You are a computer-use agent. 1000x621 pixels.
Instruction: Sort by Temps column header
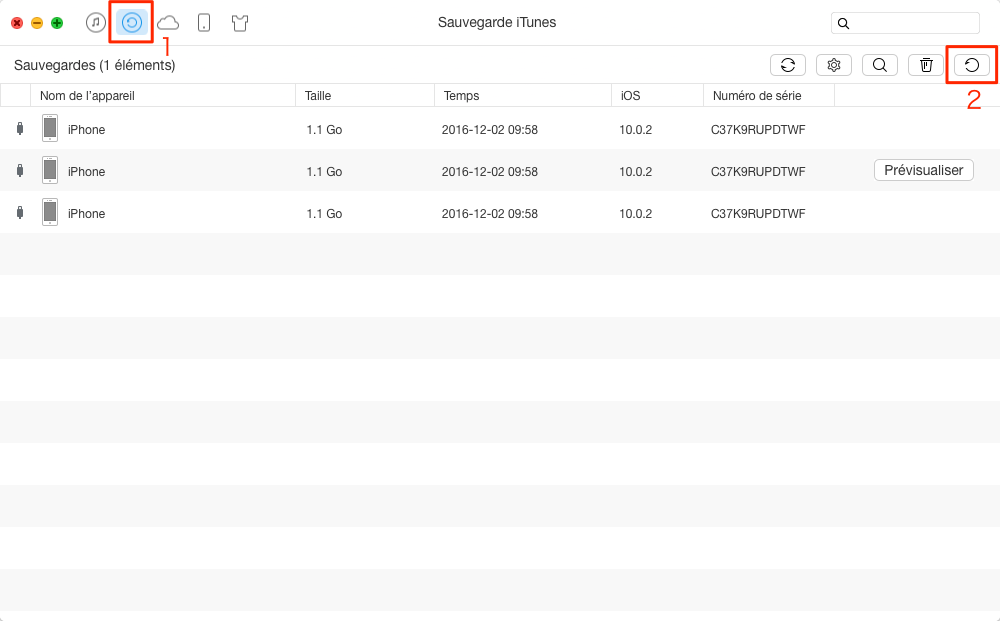click(523, 96)
